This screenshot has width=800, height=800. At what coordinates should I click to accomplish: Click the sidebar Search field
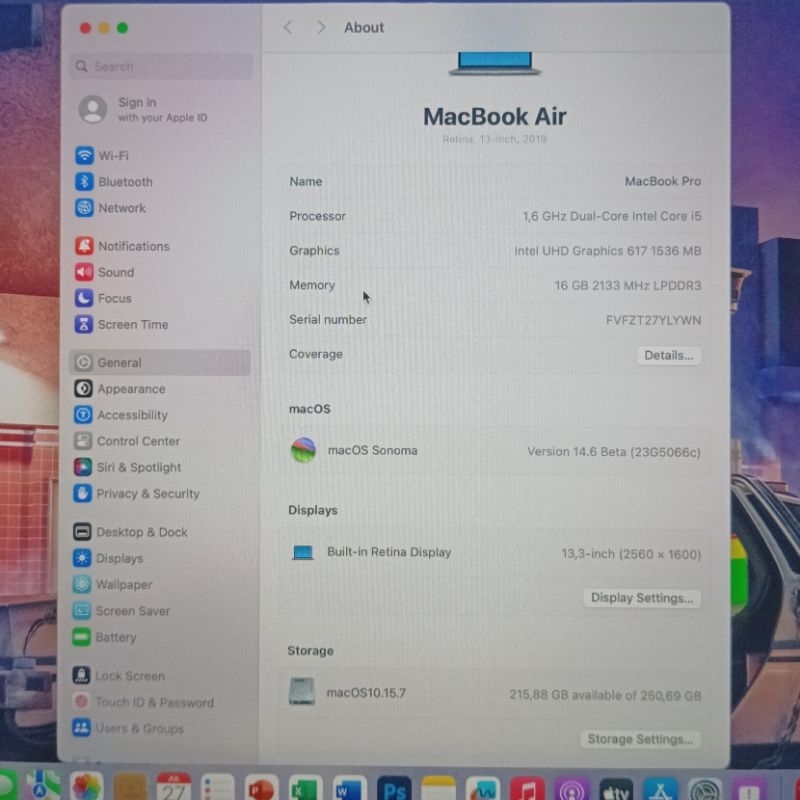(x=160, y=67)
